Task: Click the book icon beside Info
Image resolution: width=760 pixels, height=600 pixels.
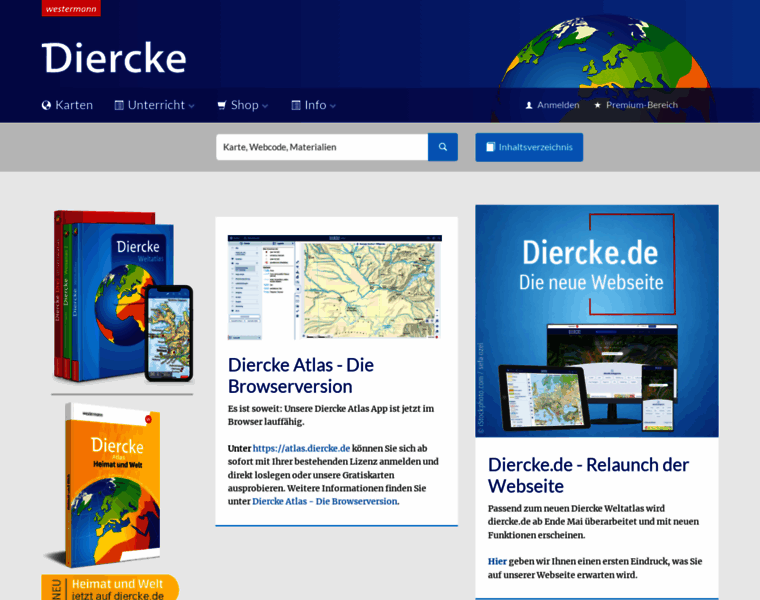Action: [x=296, y=105]
